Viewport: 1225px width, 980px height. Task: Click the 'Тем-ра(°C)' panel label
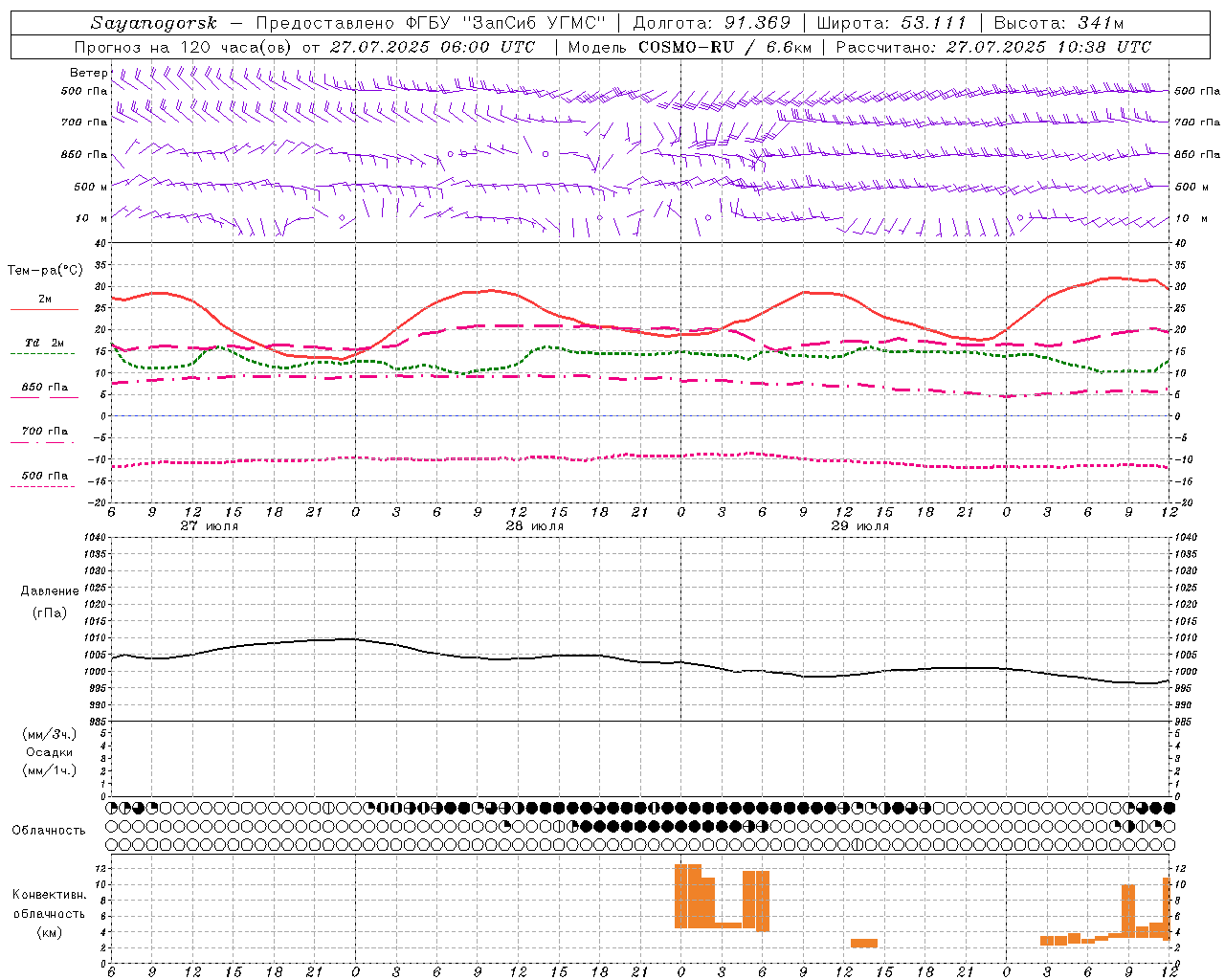pyautogui.click(x=45, y=271)
